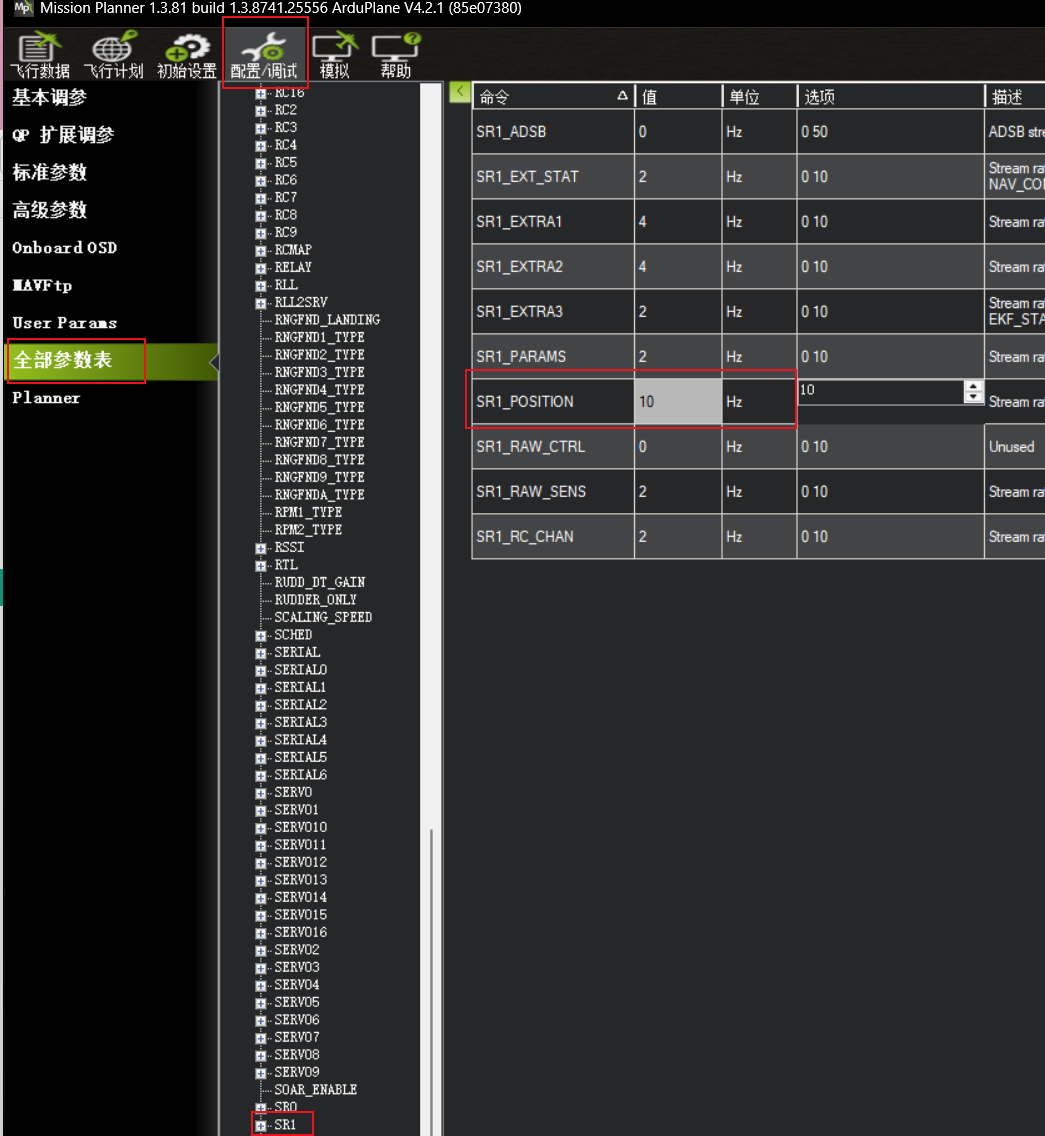Viewport: 1045px width, 1136px height.
Task: Click the 初始设置 initial setup icon
Action: coord(186,55)
